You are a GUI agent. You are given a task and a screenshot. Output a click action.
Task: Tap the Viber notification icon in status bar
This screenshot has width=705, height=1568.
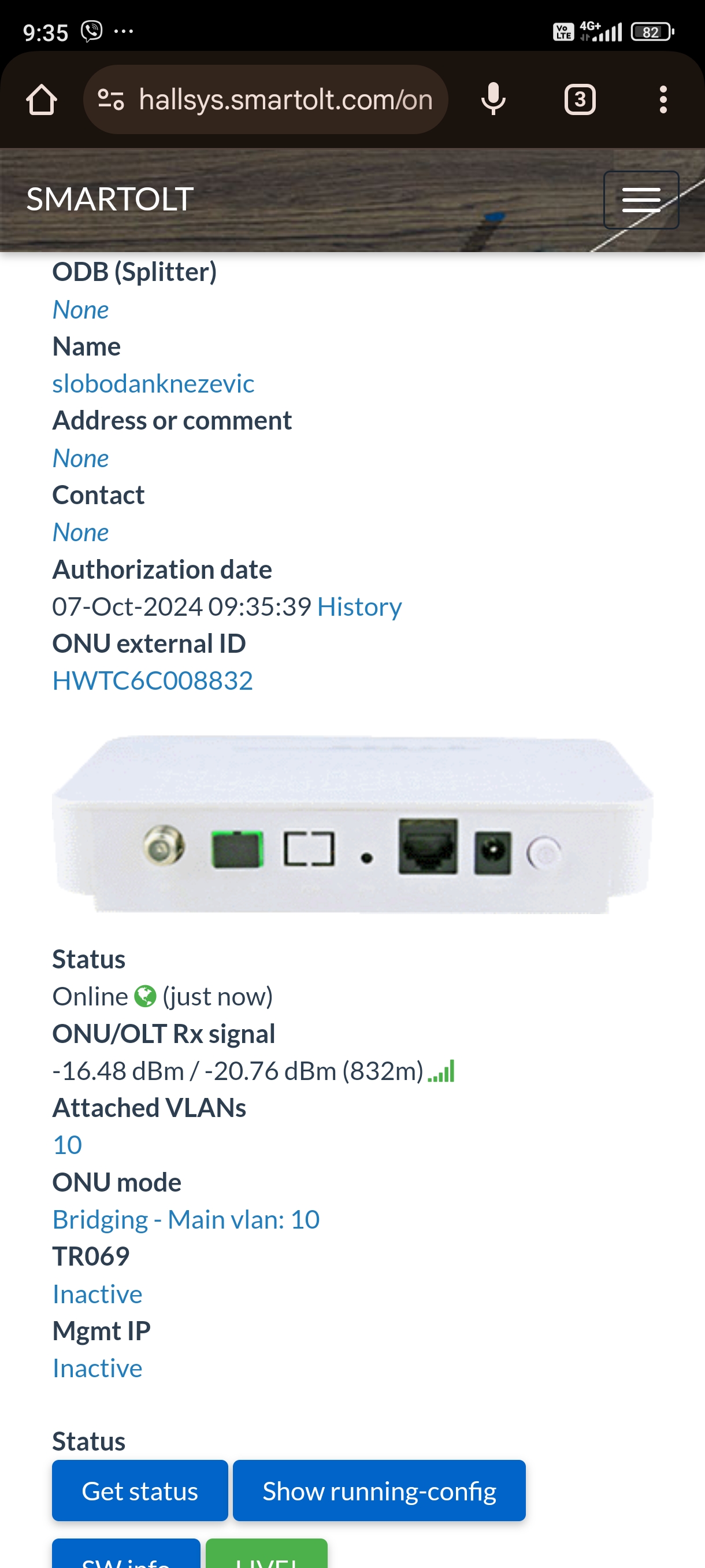(92, 31)
